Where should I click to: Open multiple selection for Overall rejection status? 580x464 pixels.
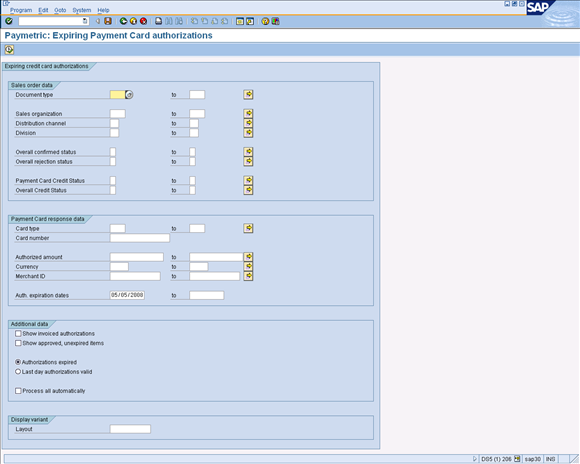click(x=248, y=161)
